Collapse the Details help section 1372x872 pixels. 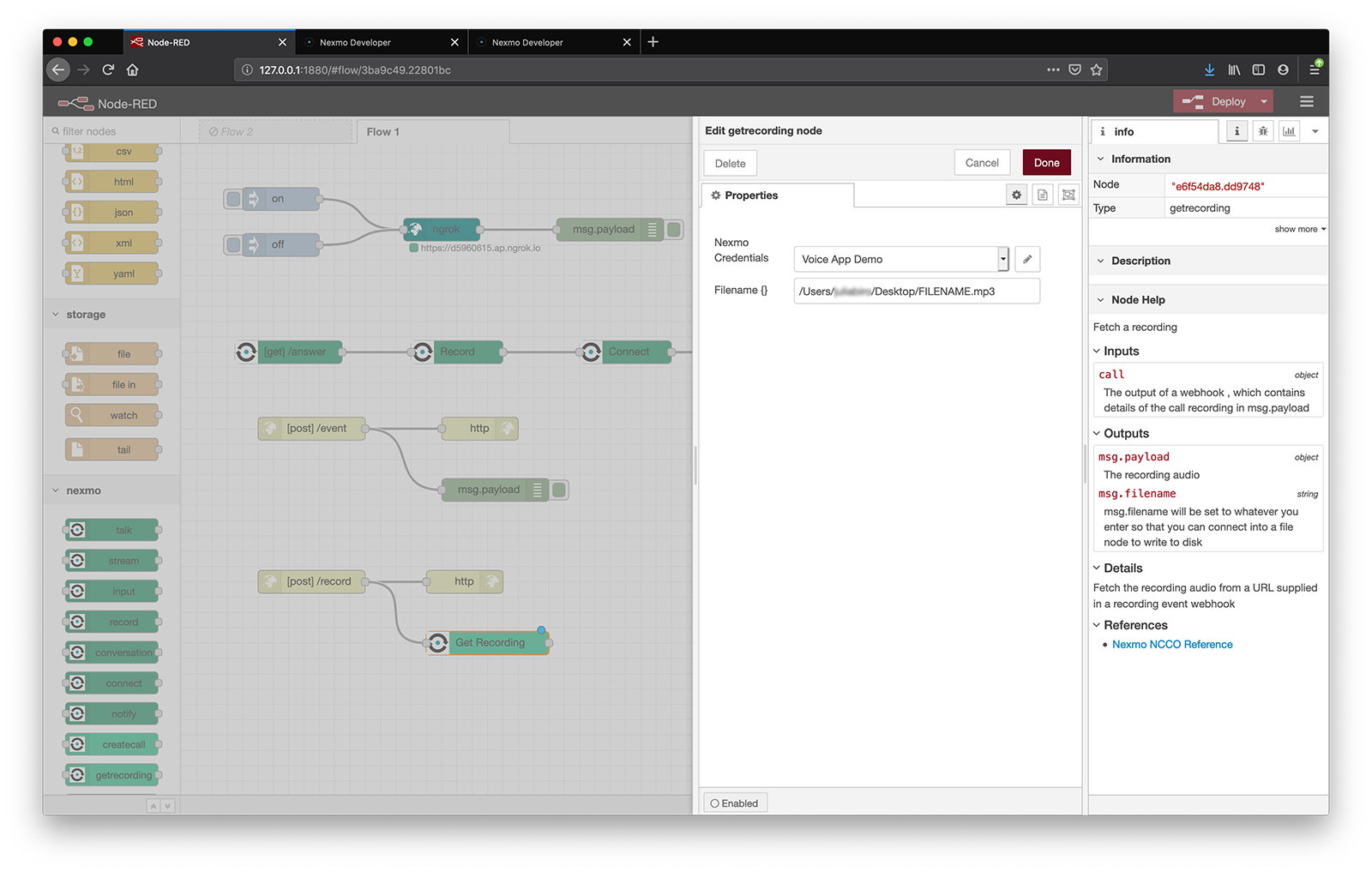[1117, 568]
